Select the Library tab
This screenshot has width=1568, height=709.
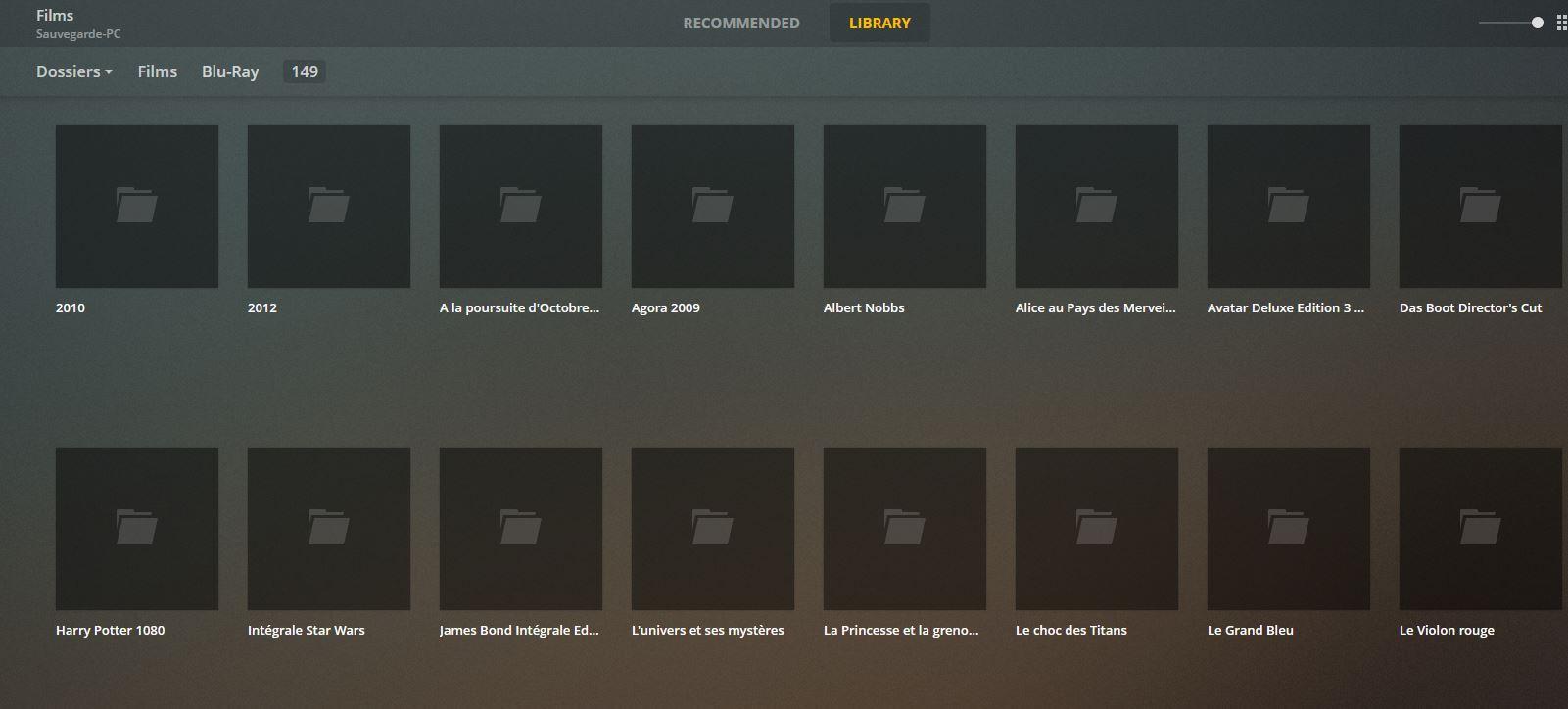879,24
